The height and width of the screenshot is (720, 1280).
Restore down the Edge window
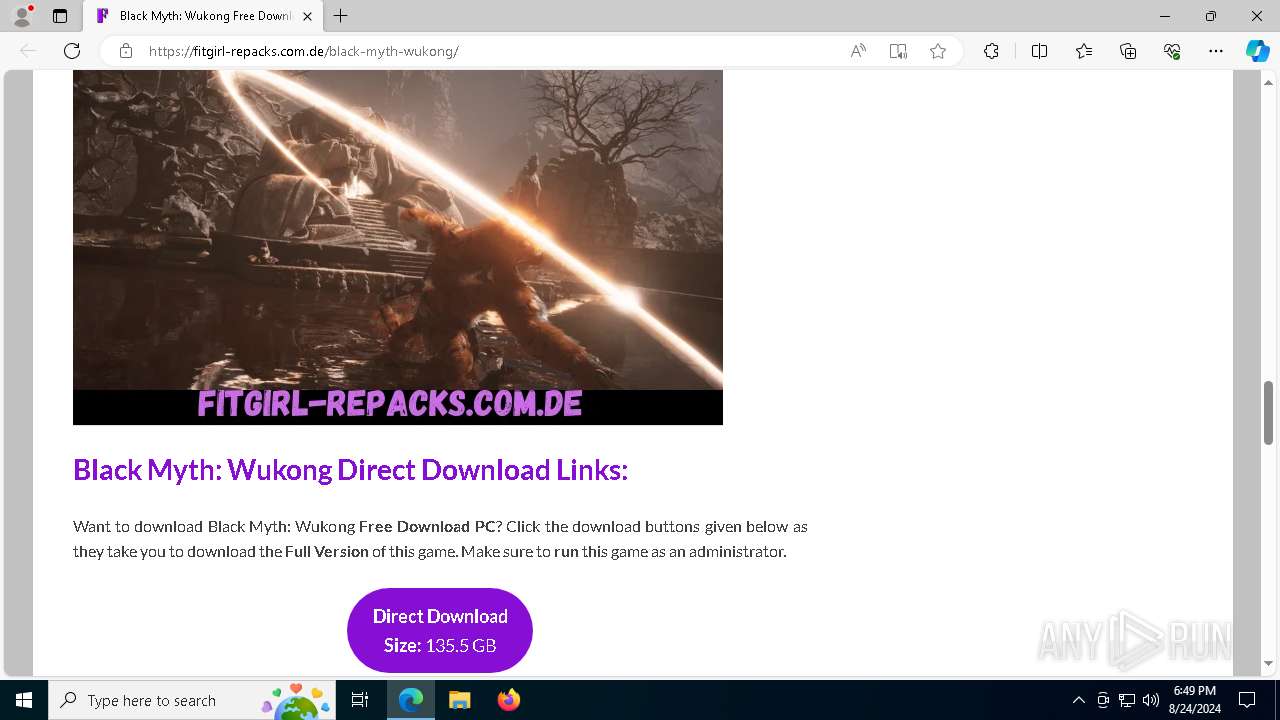tap(1211, 16)
